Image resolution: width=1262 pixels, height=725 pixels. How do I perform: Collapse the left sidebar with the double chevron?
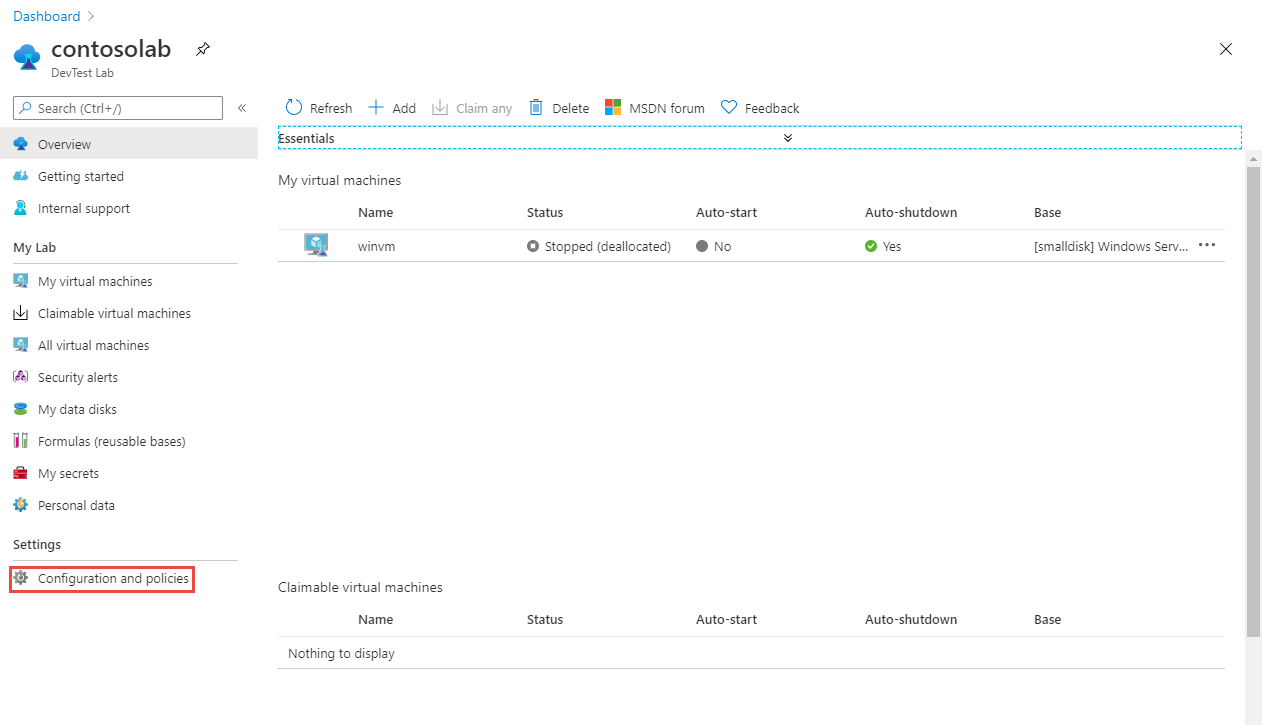coord(242,107)
